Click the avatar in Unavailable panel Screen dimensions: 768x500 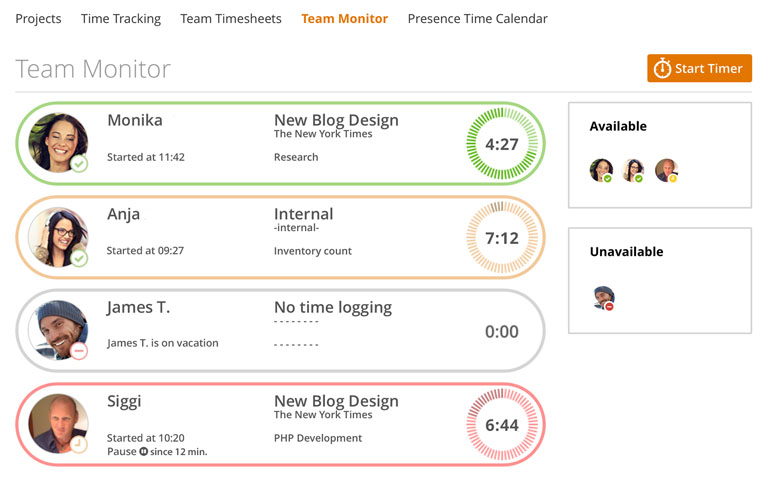(x=602, y=297)
